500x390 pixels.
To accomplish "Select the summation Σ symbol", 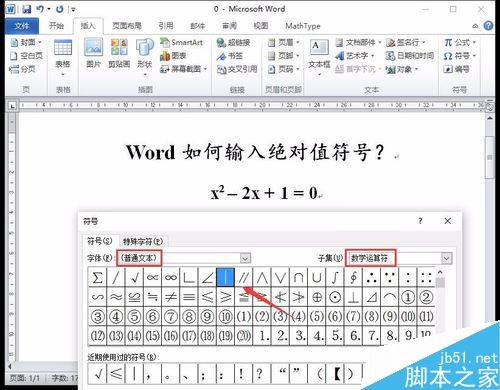I will tap(98, 277).
